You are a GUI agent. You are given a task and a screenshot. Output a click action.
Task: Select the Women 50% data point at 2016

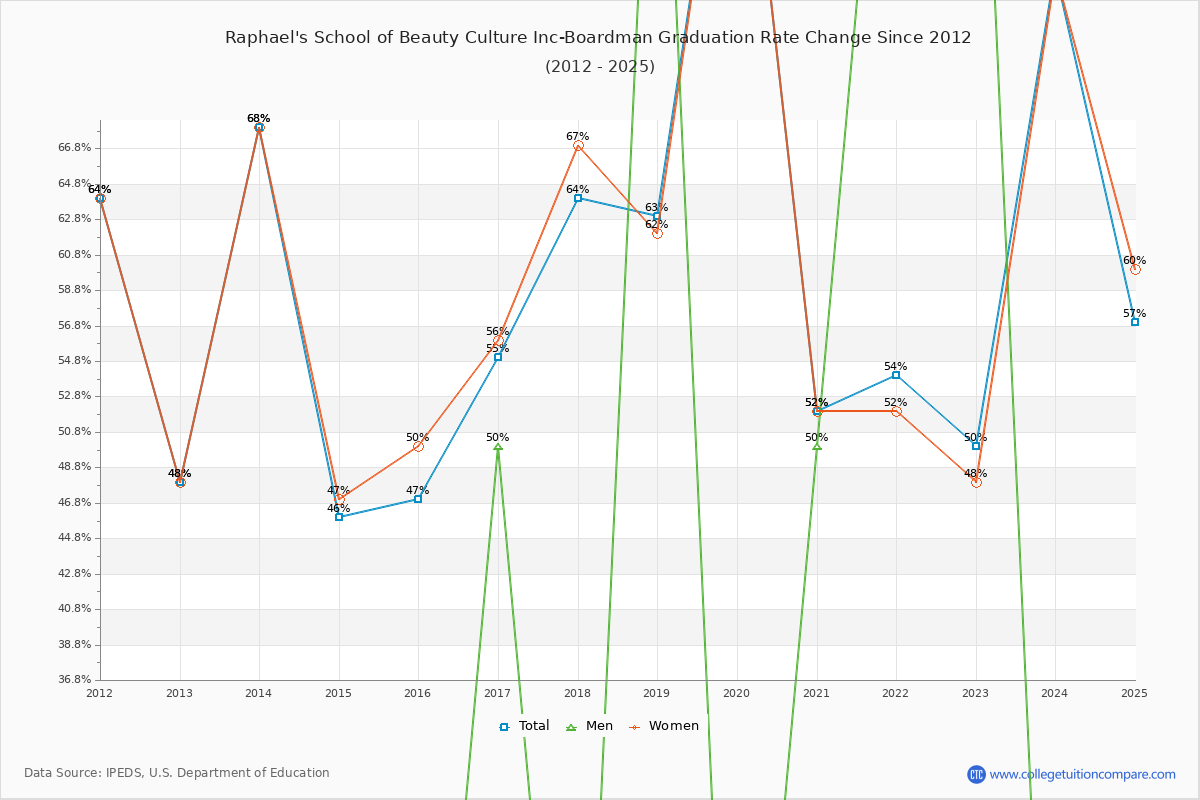coord(418,446)
